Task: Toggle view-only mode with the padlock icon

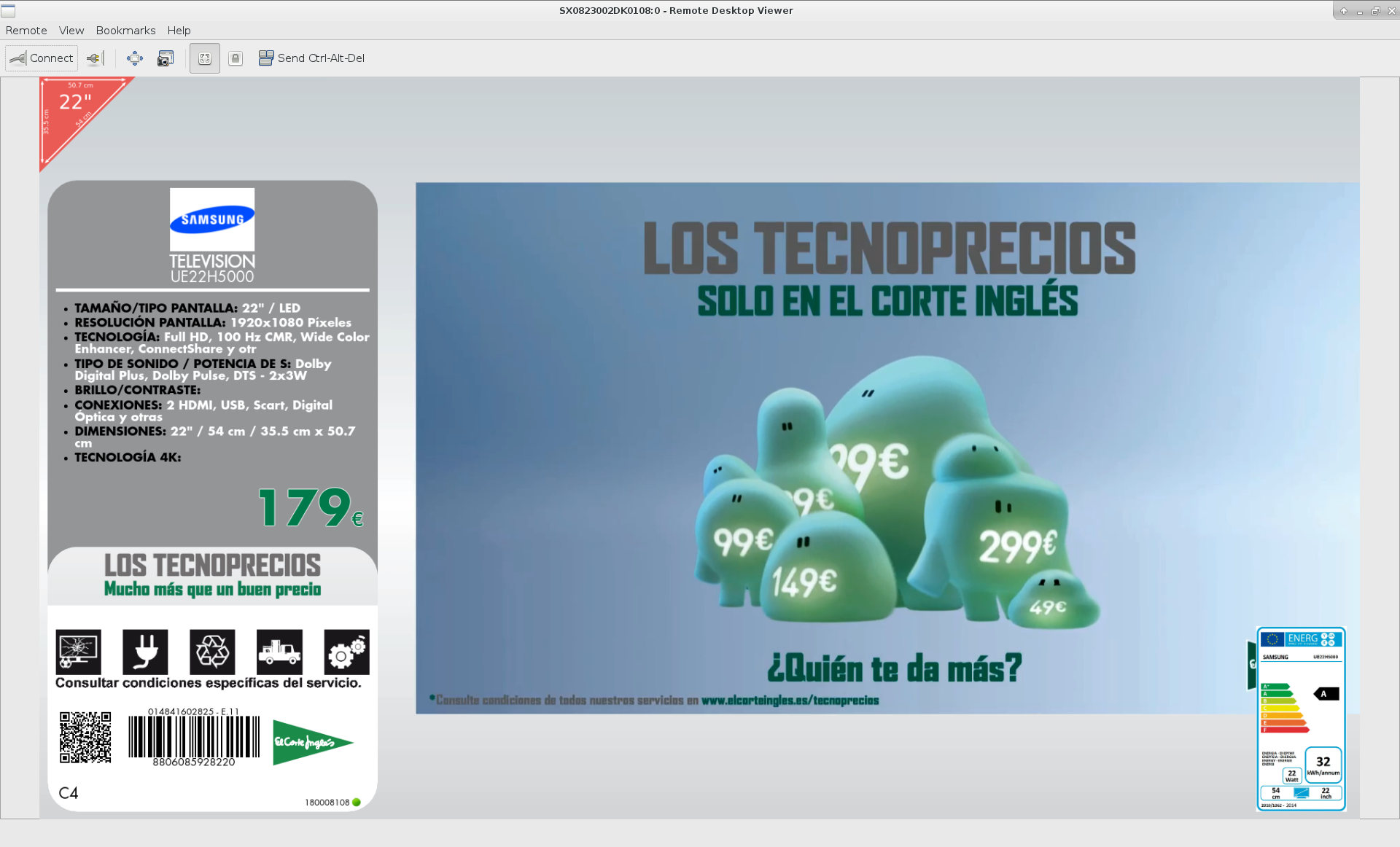Action: [x=236, y=58]
